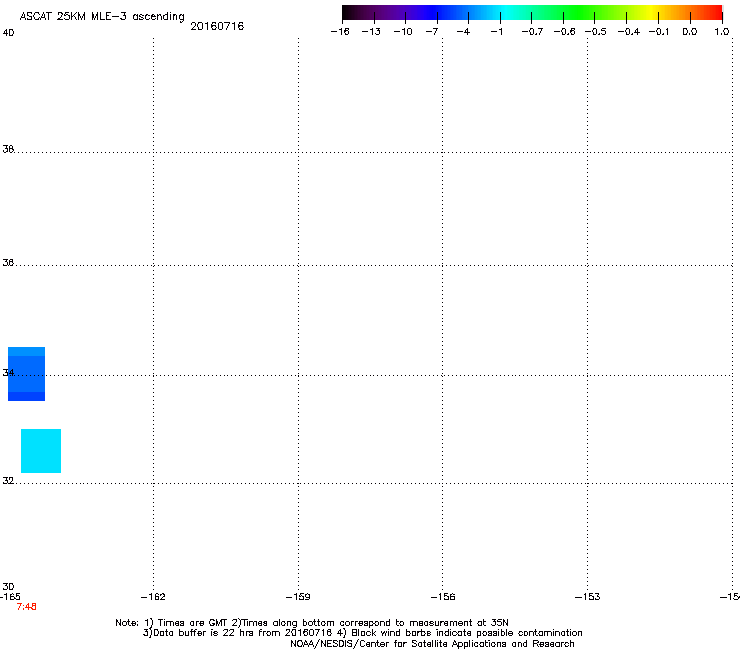Click the -0.6 color scale label

(564, 32)
